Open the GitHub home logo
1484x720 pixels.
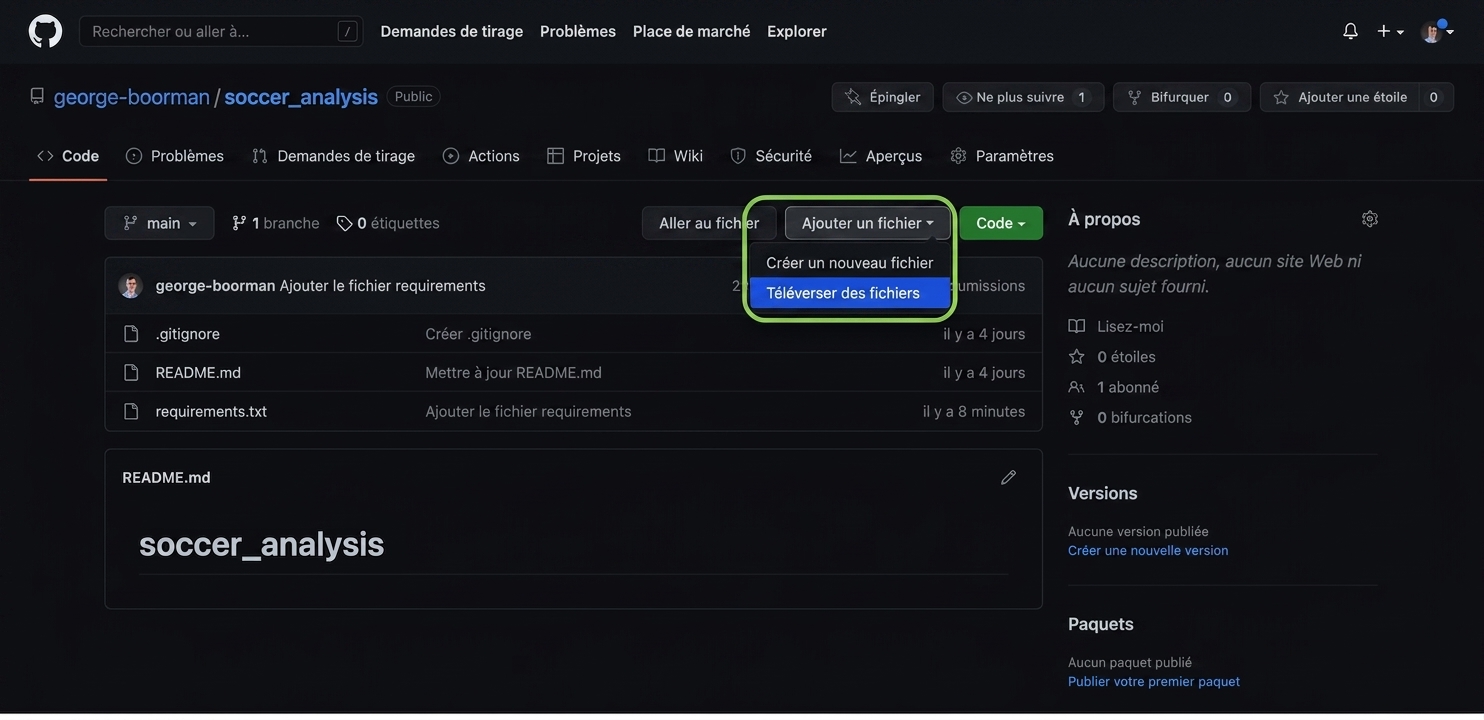coord(45,31)
